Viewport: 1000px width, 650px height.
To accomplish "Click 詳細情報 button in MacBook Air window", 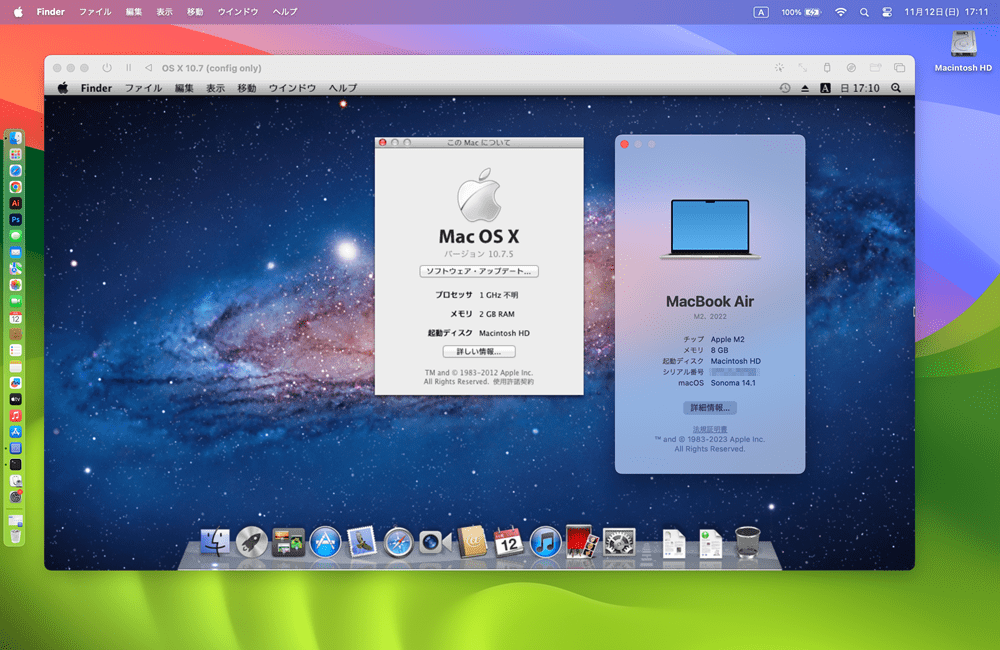I will [x=709, y=408].
